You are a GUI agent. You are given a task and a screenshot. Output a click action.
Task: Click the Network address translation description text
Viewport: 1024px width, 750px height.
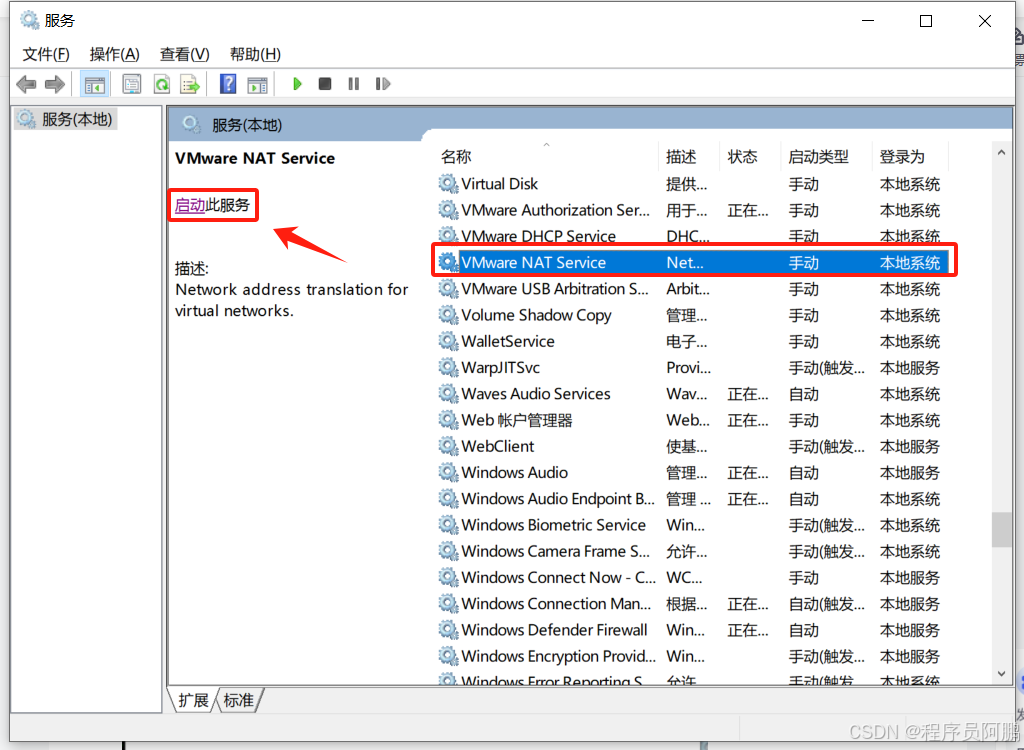pyautogui.click(x=291, y=300)
